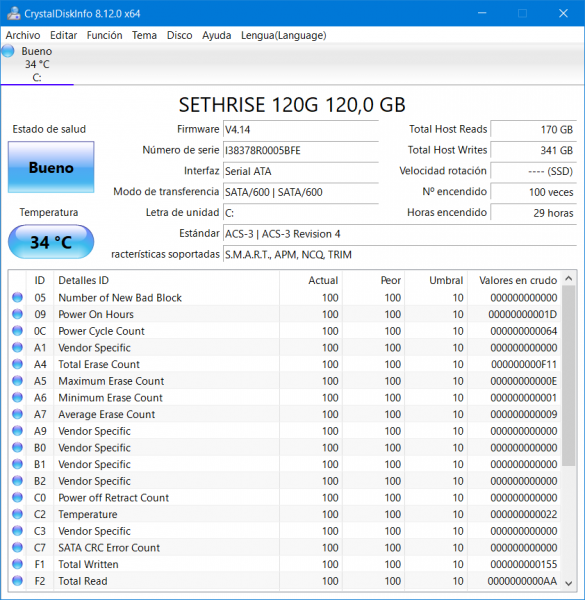Viewport: 585px width, 600px height.
Task: Select the C: drive tab at top
Action: coord(37,64)
